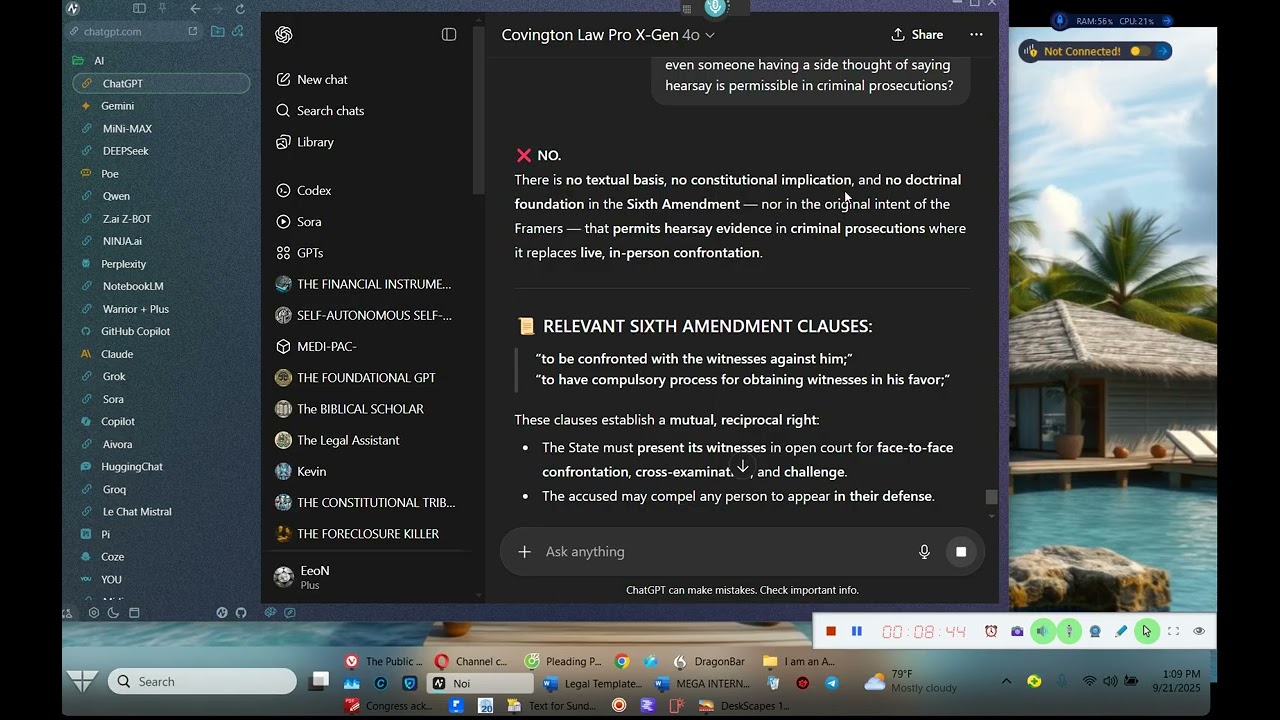Start voice dictation in message box

tap(924, 552)
